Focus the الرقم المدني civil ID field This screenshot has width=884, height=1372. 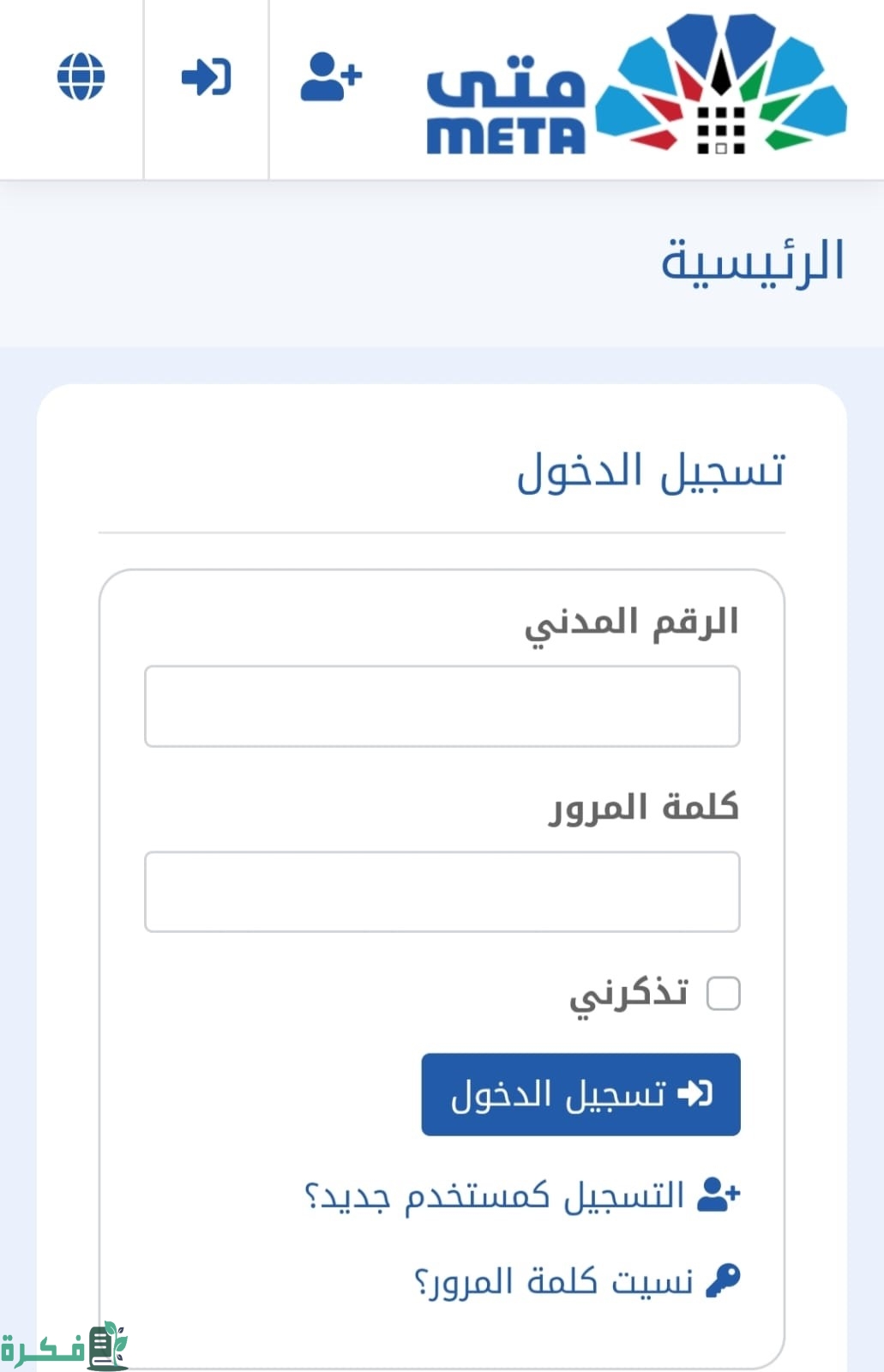442,706
